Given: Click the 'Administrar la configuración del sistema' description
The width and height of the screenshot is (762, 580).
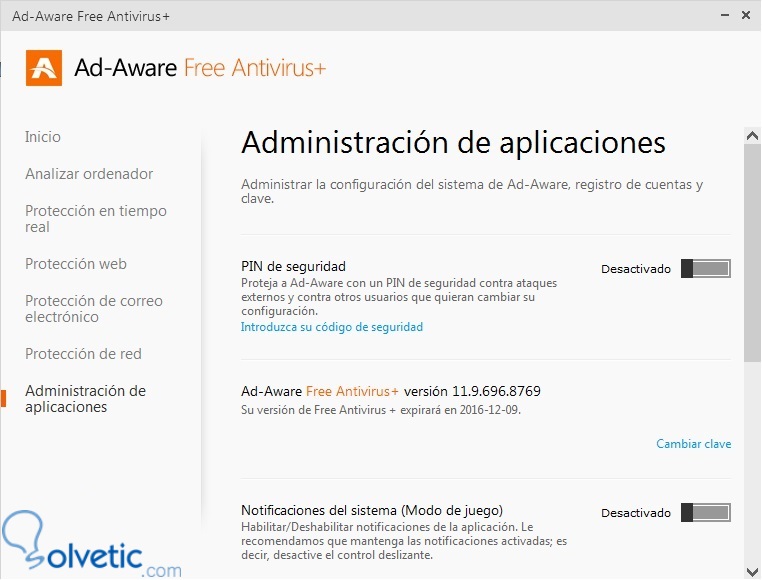Looking at the screenshot, I should 472,191.
